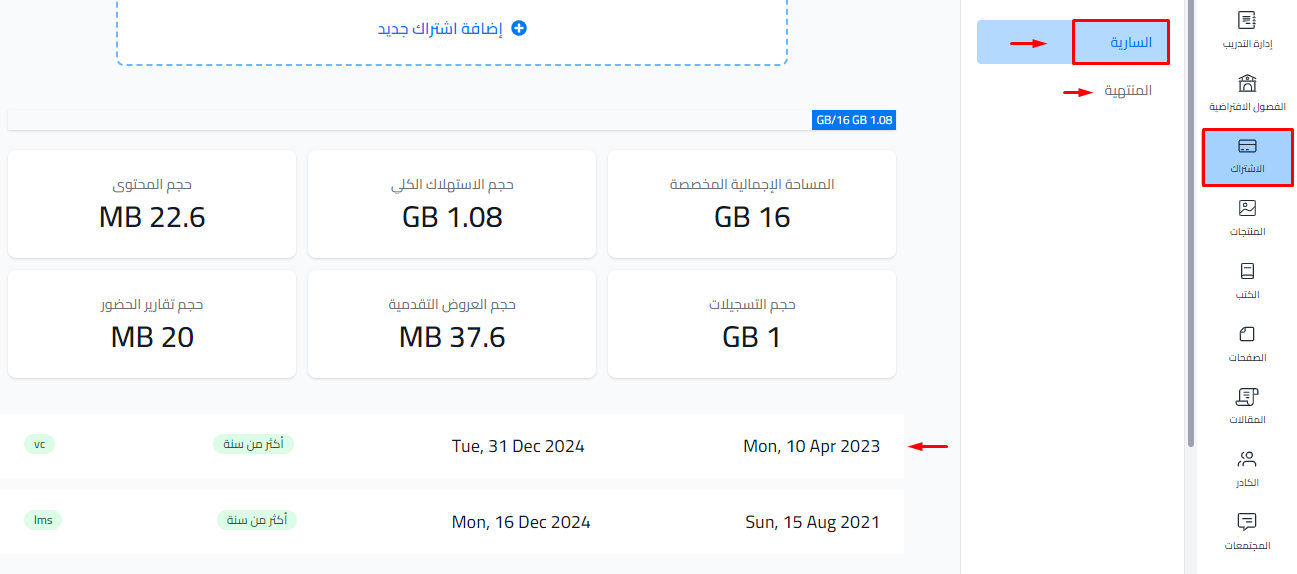Click the MB 22.6 value
Image resolution: width=1297 pixels, height=574 pixels.
tap(152, 217)
